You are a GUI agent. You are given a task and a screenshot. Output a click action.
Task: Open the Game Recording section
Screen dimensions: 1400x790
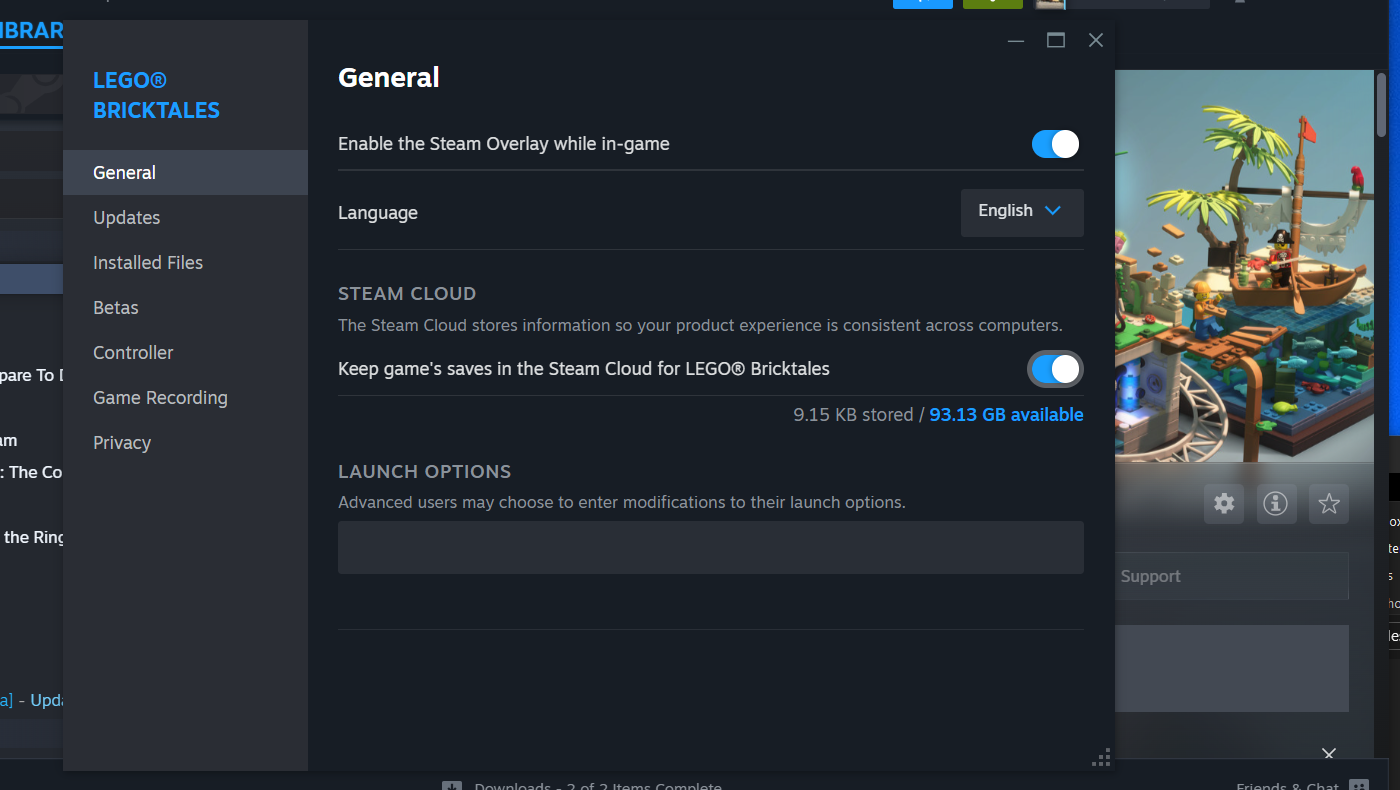coord(160,398)
